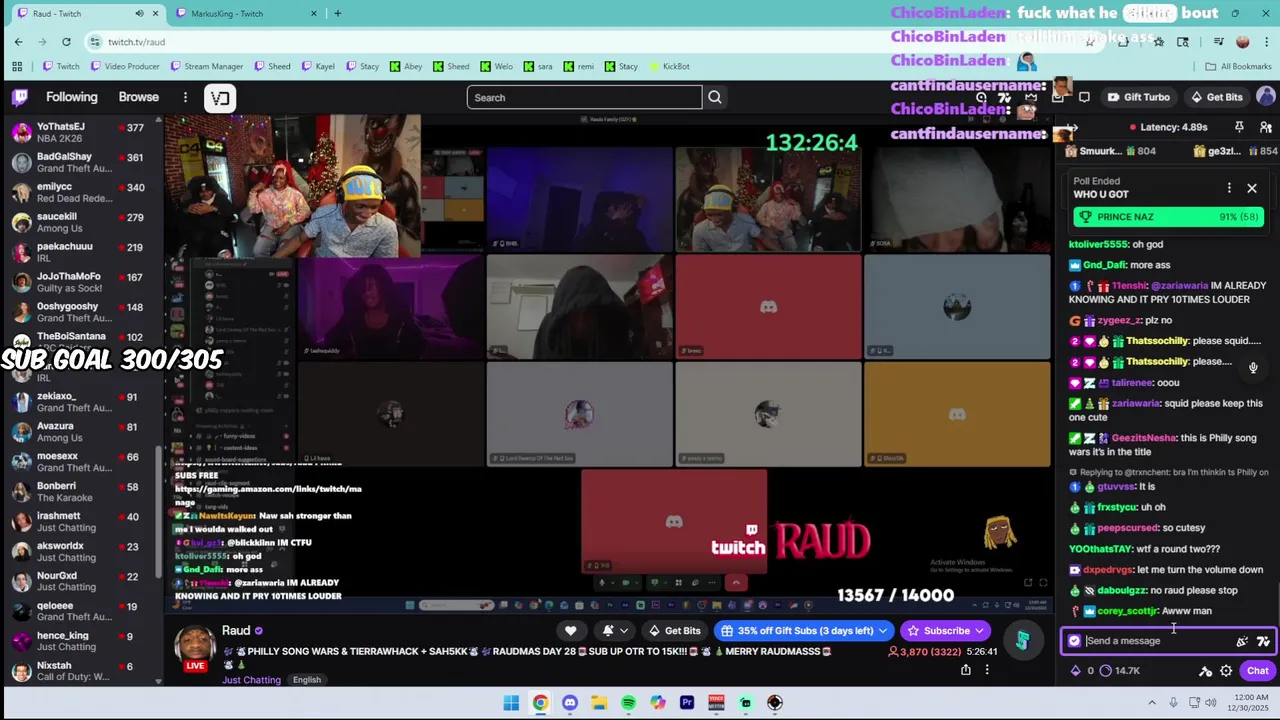This screenshot has height=720, width=1280.
Task: Click the Hype Chat icon beside settings
Action: click(x=1205, y=671)
